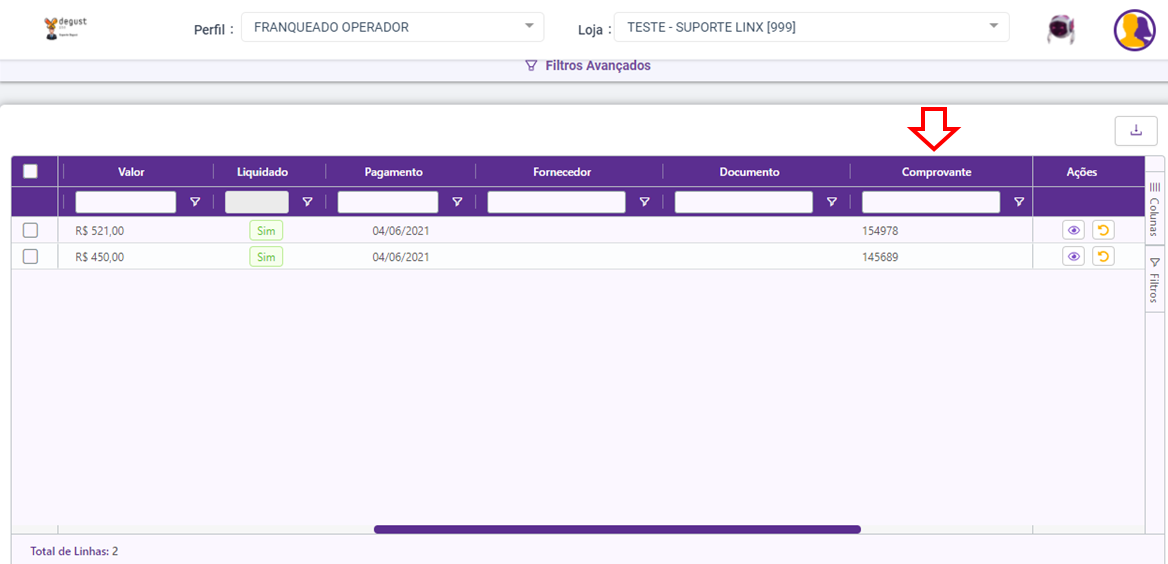Image resolution: width=1168 pixels, height=564 pixels.
Task: Click the export download icon button
Action: [x=1135, y=131]
